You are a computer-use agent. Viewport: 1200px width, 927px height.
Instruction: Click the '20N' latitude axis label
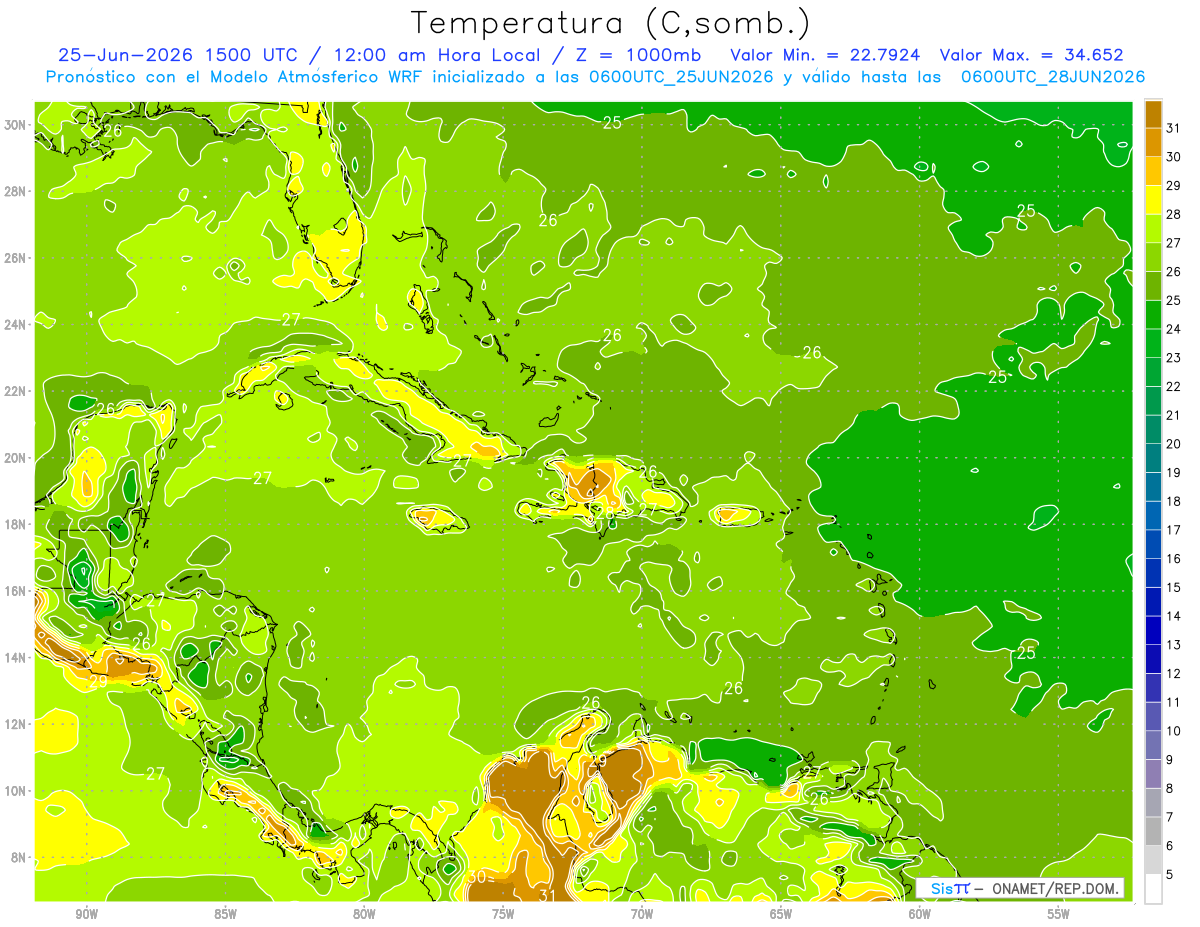pyautogui.click(x=16, y=457)
